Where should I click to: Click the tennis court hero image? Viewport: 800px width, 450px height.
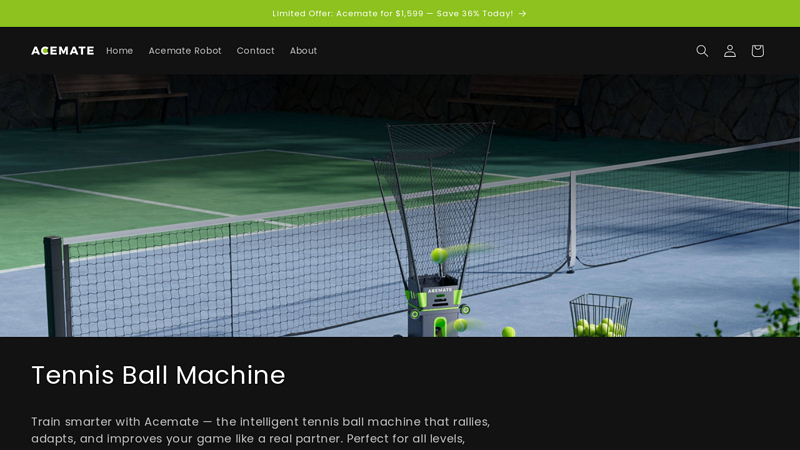click(400, 206)
